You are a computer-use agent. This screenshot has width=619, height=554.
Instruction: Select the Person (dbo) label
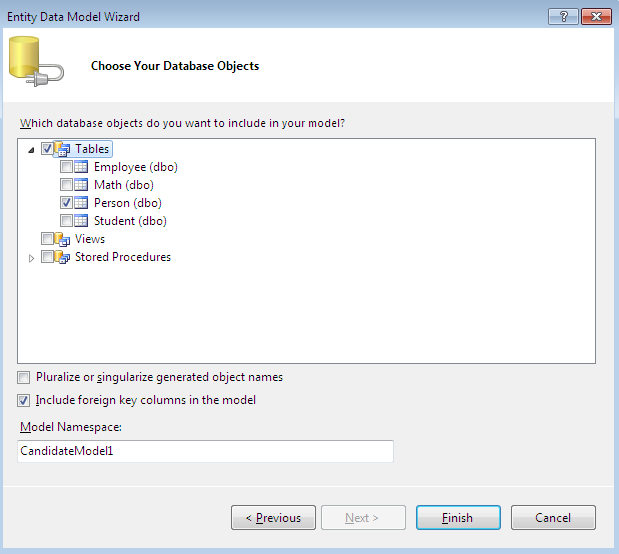pyautogui.click(x=128, y=203)
